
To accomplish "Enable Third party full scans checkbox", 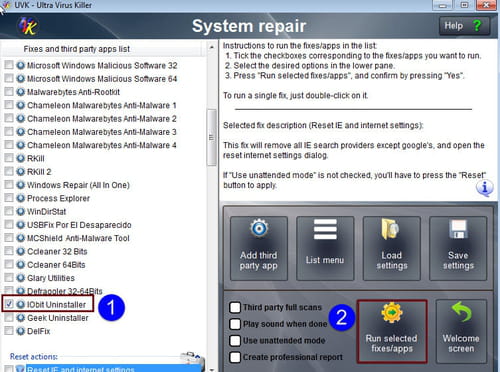I will coord(235,307).
